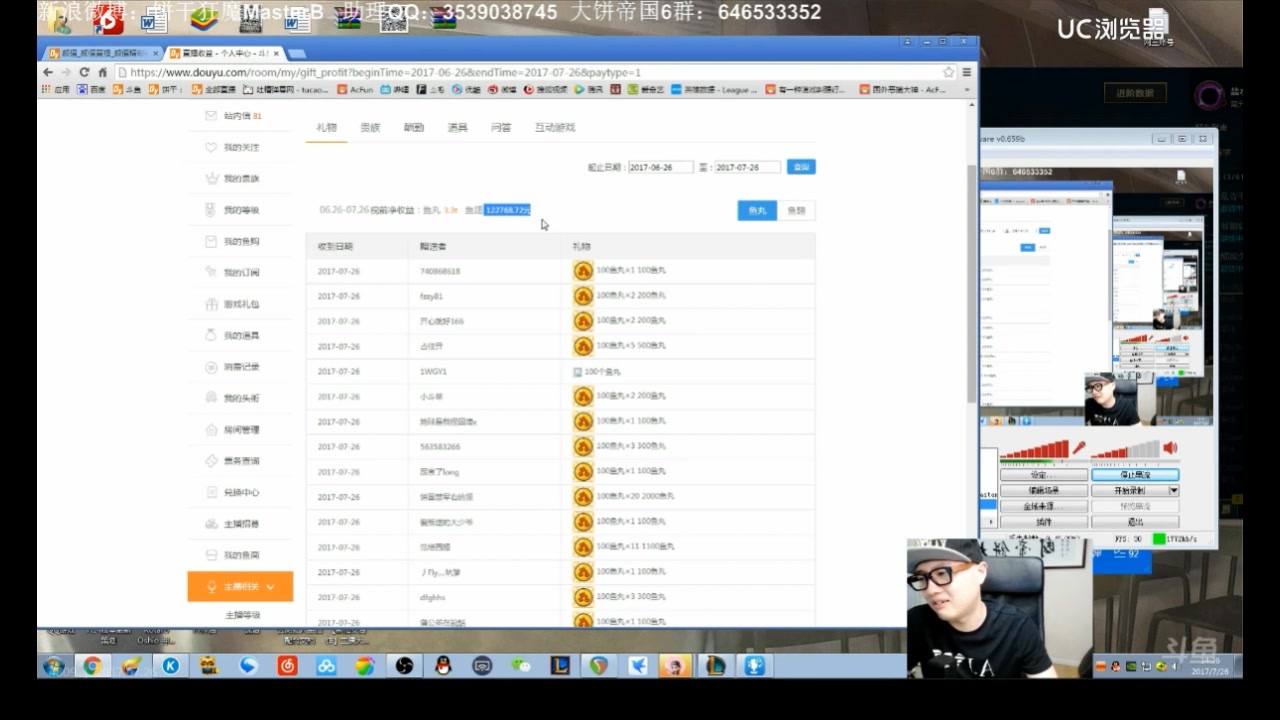Switch to the 互动游戏 tab
The image size is (1280, 720).
(x=555, y=128)
